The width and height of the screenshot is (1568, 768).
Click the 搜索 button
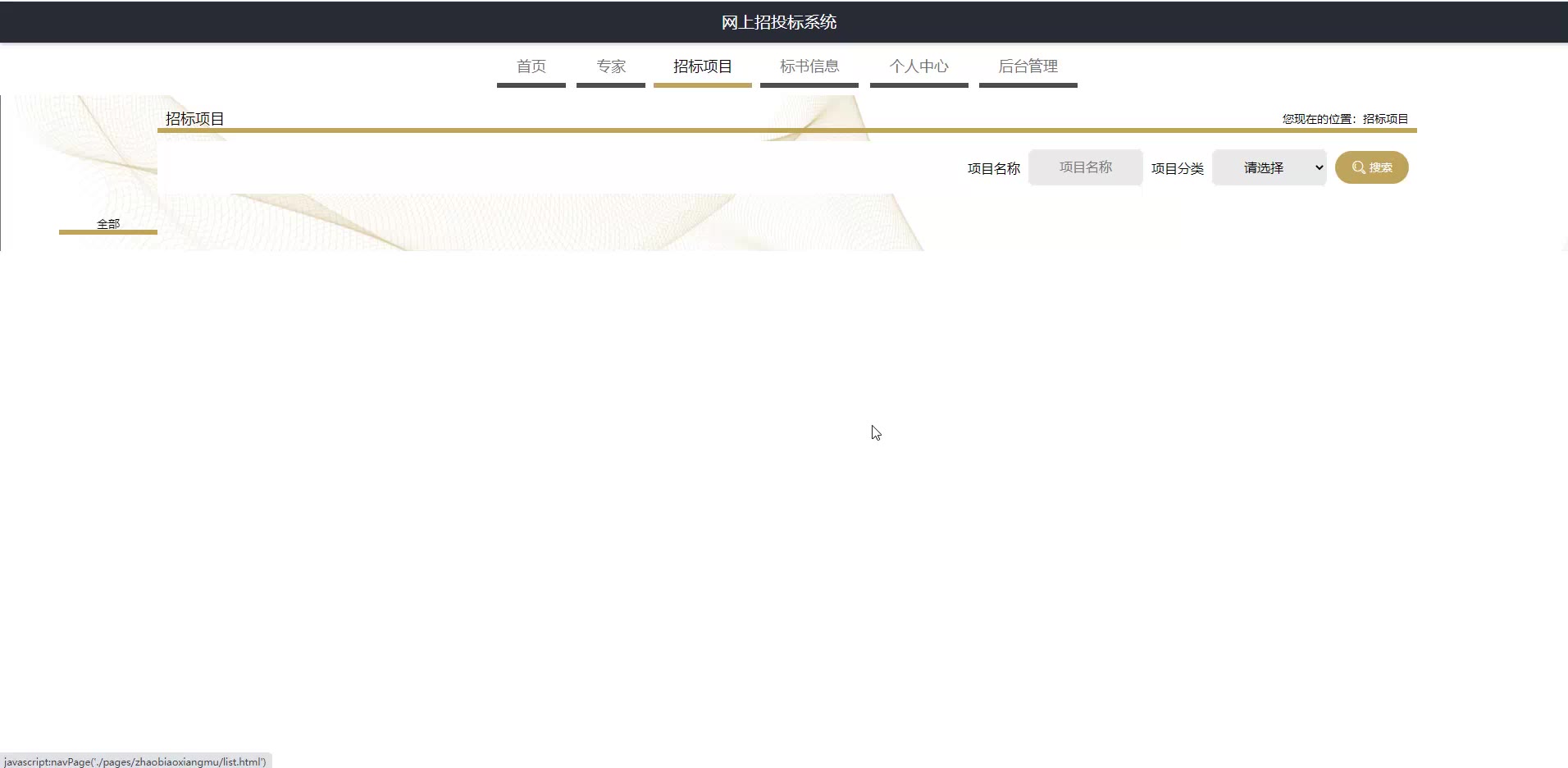pos(1372,167)
